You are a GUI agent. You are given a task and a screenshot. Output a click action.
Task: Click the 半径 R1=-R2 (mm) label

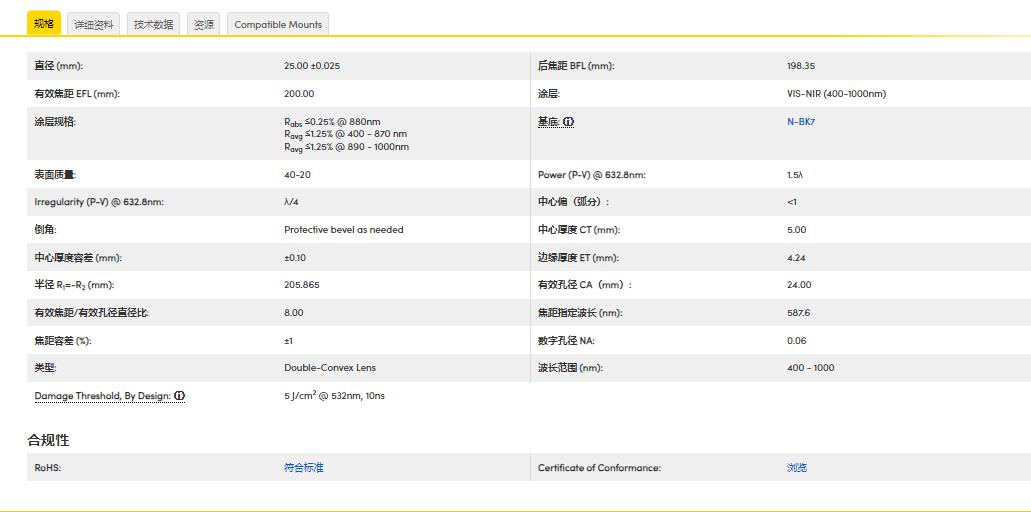tap(74, 285)
